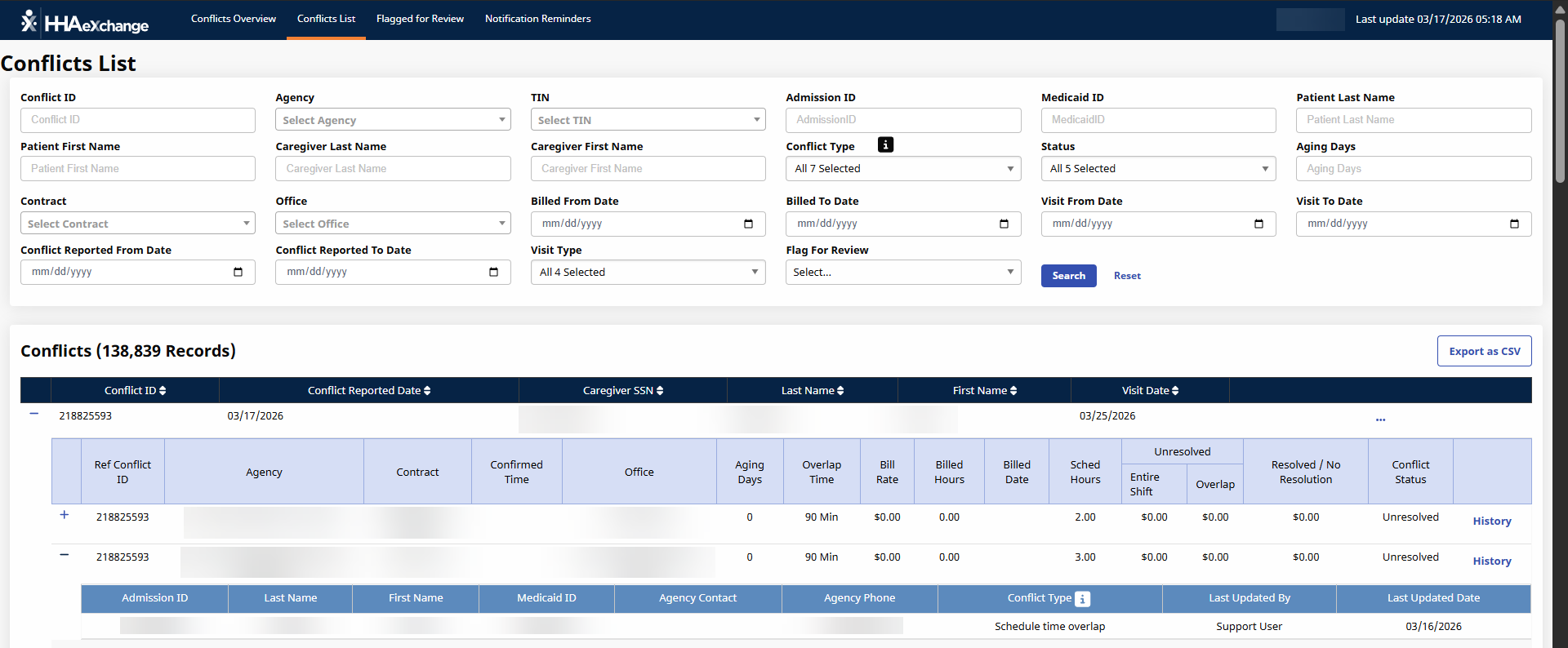Switch to the Conflicts Overview tab
The width and height of the screenshot is (1568, 648).
coord(234,19)
